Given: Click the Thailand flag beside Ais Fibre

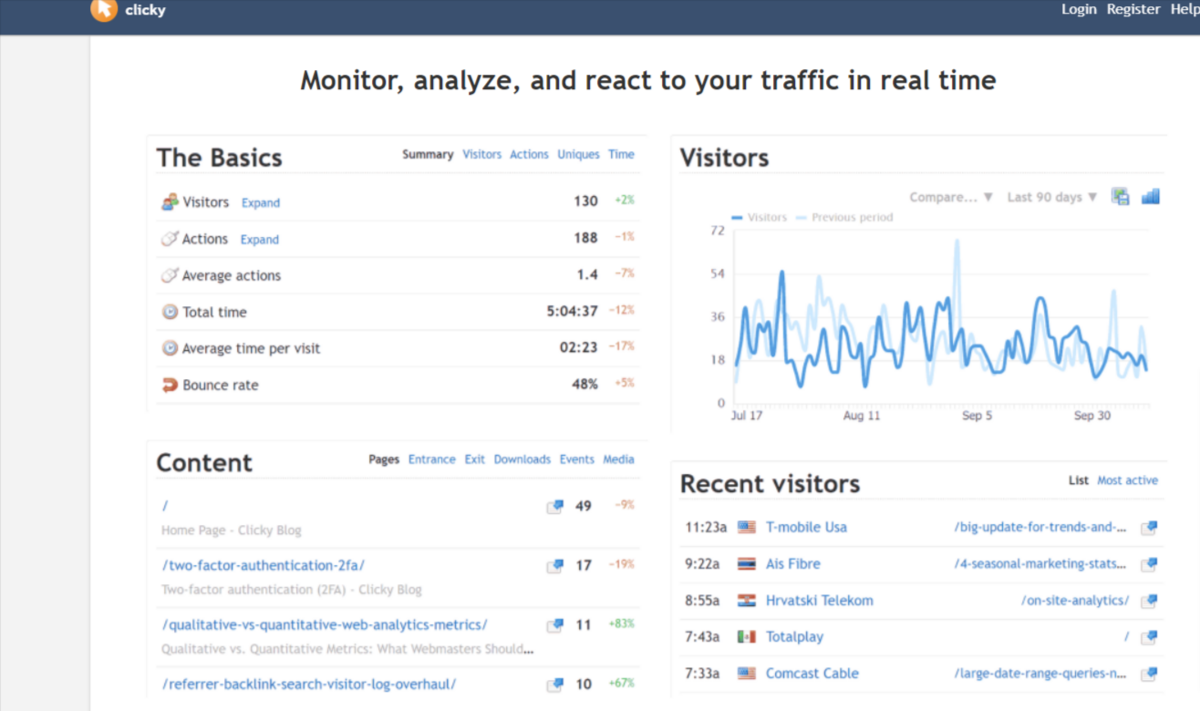Looking at the screenshot, I should (746, 564).
